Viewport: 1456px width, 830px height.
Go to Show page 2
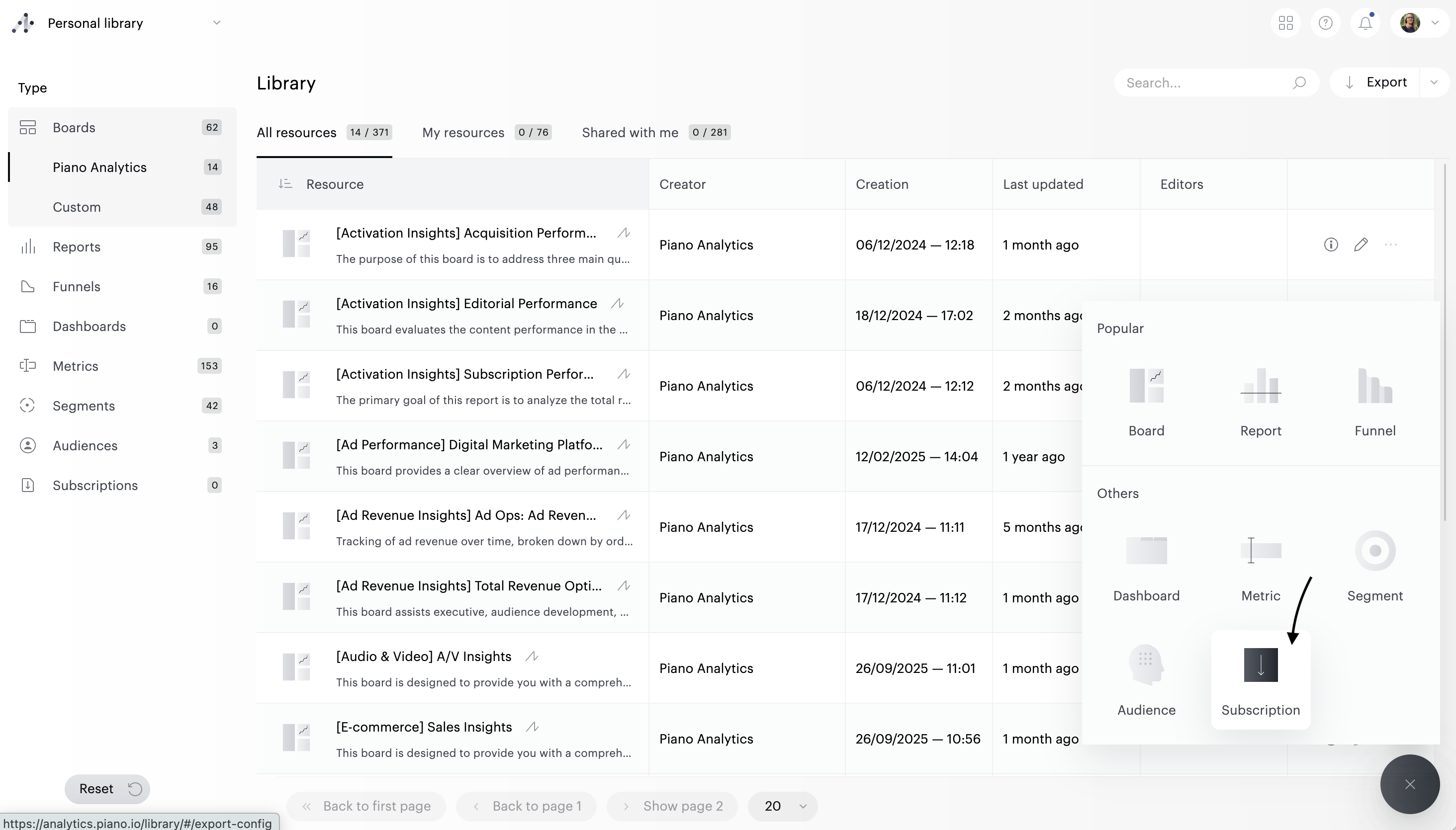[x=672, y=806]
